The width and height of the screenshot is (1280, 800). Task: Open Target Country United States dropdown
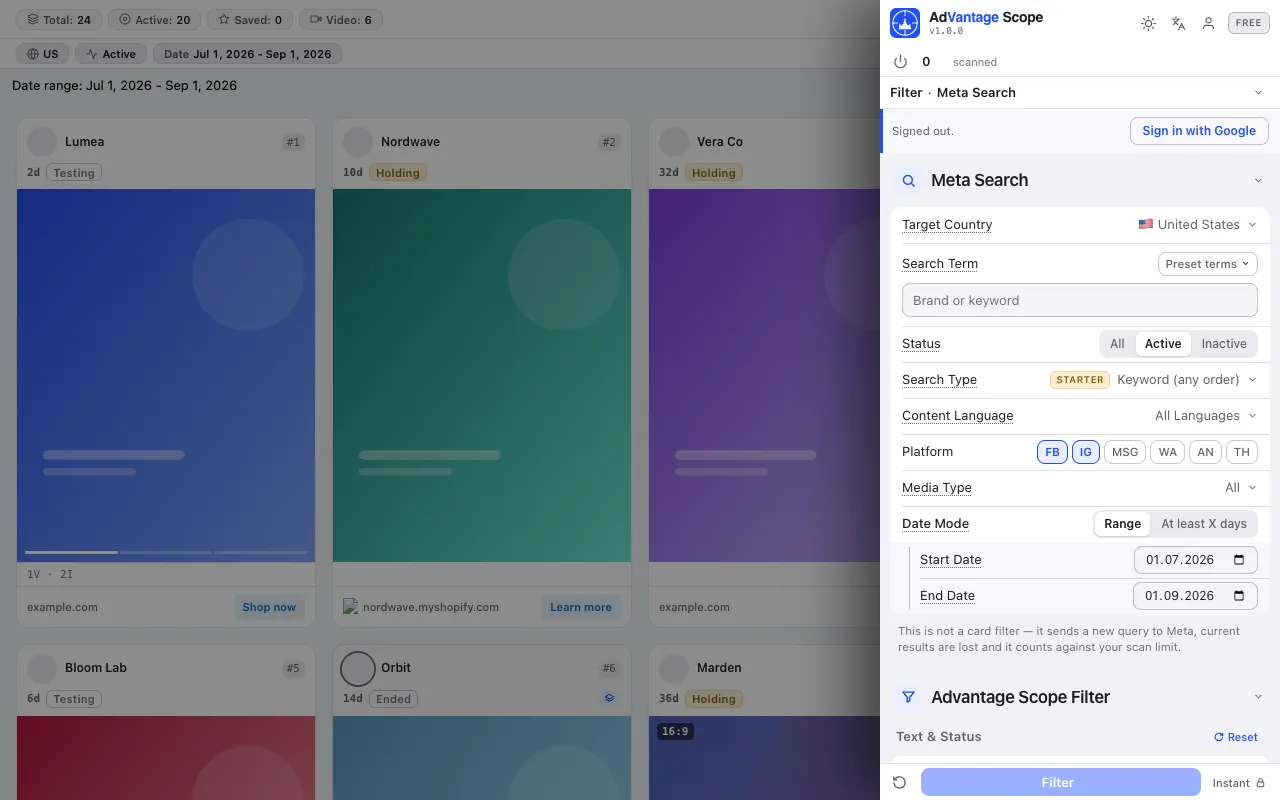[x=1197, y=225]
